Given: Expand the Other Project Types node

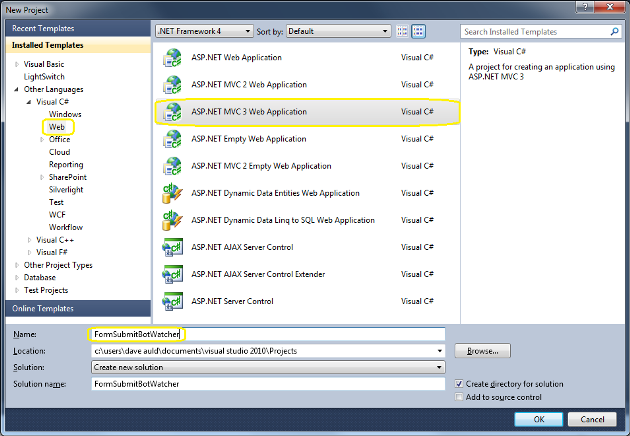Looking at the screenshot, I should [16, 265].
